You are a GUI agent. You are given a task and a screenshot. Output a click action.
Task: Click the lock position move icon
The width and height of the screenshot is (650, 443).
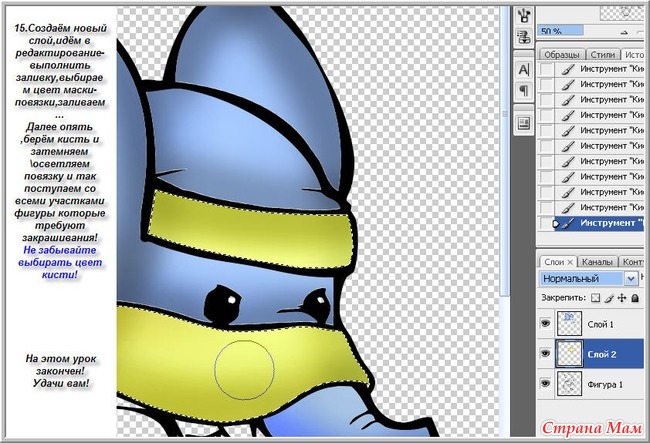(x=620, y=298)
